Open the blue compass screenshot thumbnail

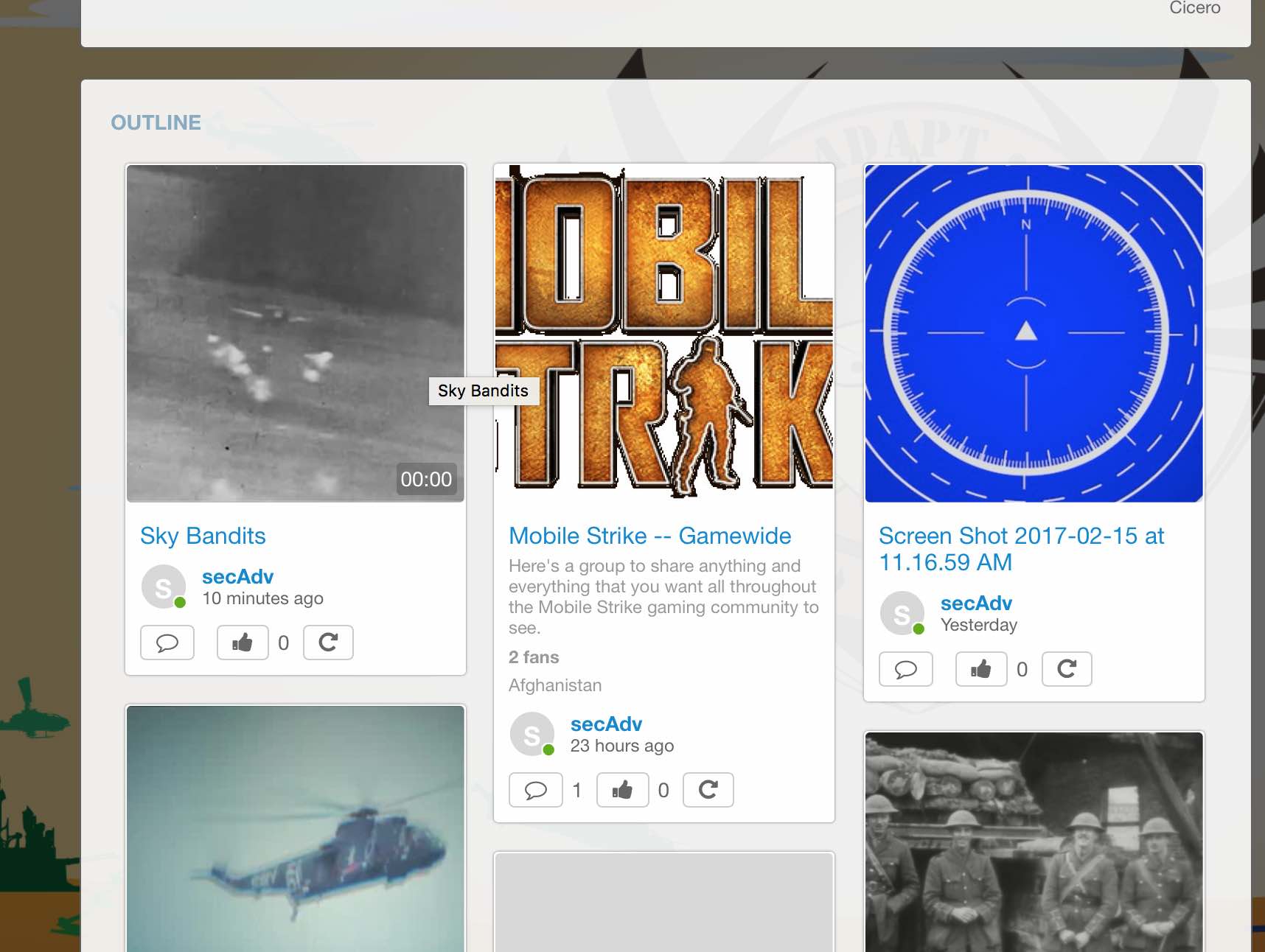(x=1034, y=333)
